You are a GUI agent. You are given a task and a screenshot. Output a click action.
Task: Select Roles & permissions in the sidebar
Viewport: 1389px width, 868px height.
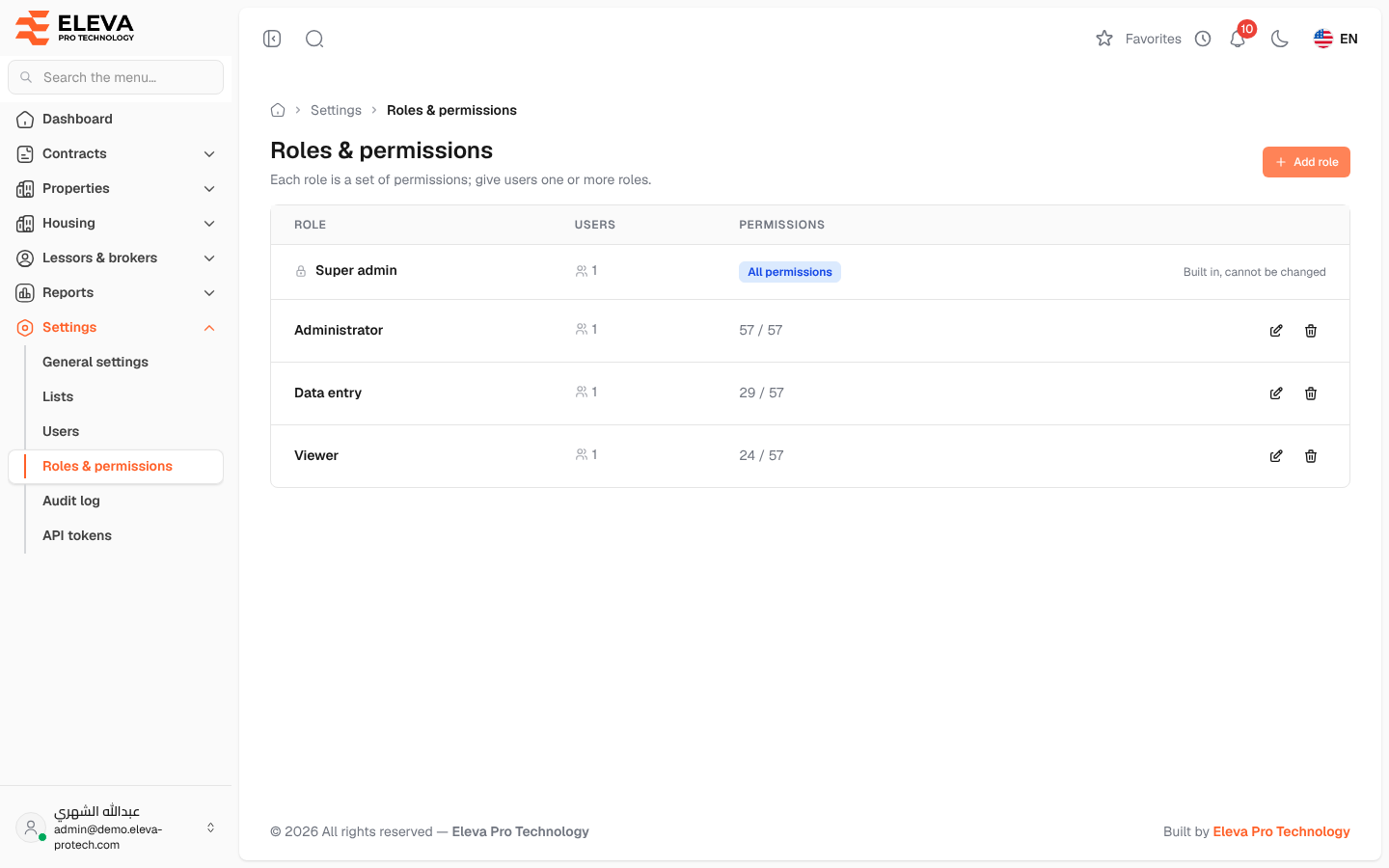coord(116,466)
